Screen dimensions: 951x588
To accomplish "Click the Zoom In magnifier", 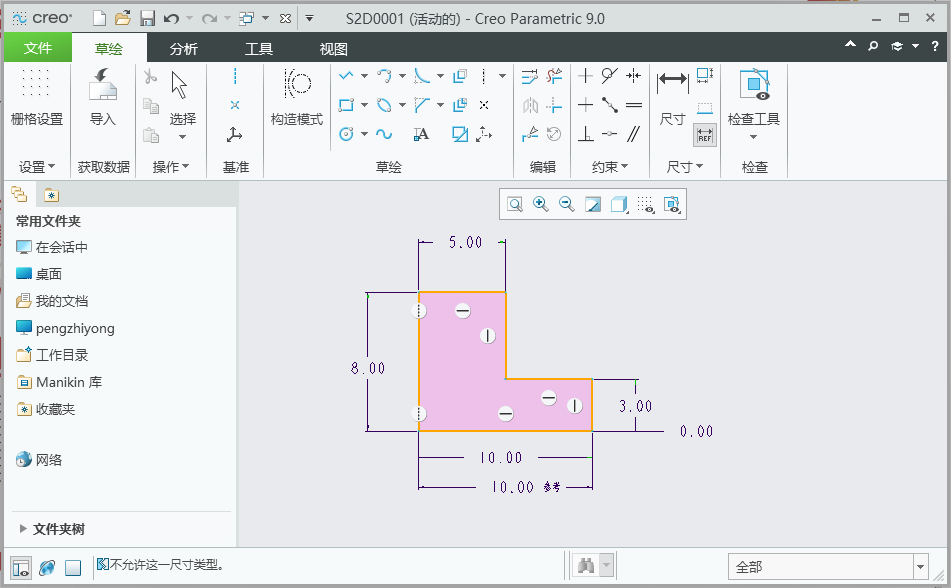I will (x=540, y=204).
